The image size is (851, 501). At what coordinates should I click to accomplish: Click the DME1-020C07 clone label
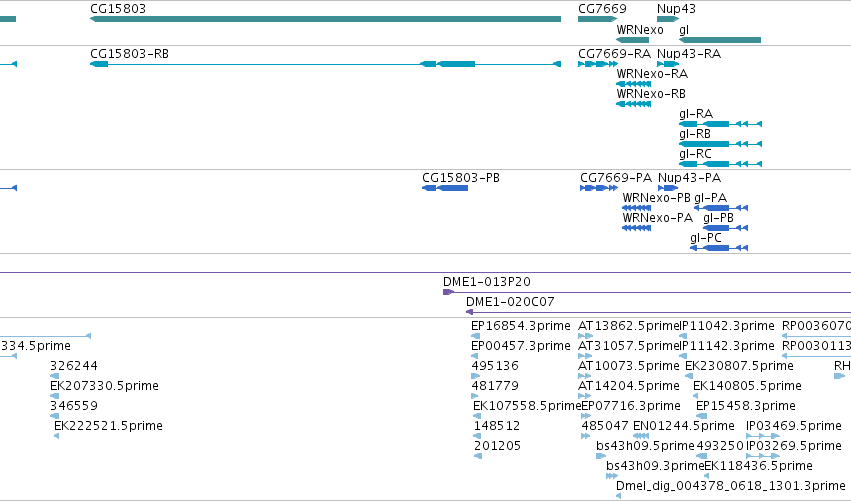pos(510,302)
